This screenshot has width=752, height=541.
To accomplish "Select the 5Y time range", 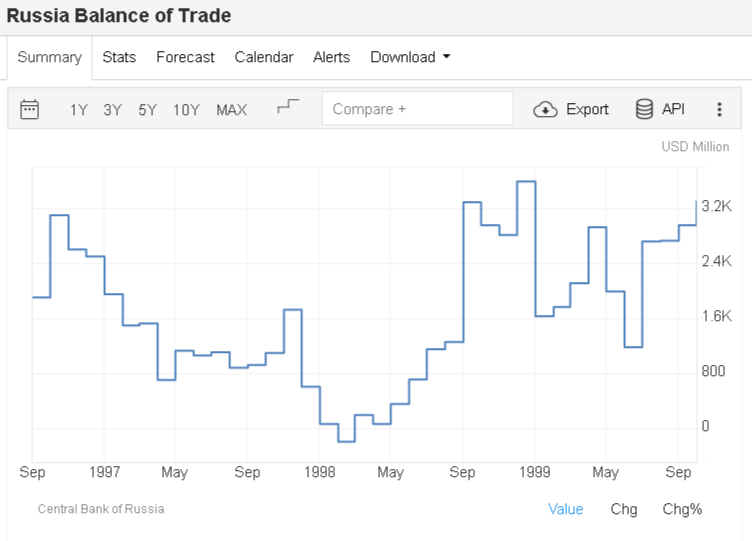I will coord(147,110).
